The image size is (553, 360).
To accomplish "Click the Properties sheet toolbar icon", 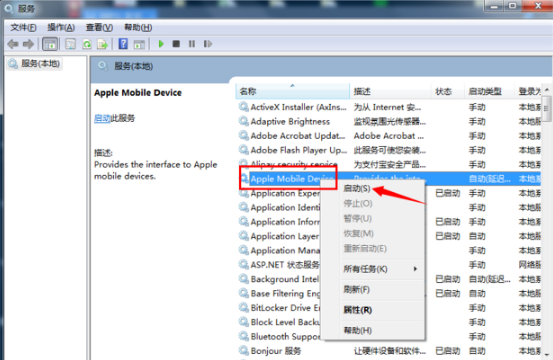I will [x=71, y=44].
